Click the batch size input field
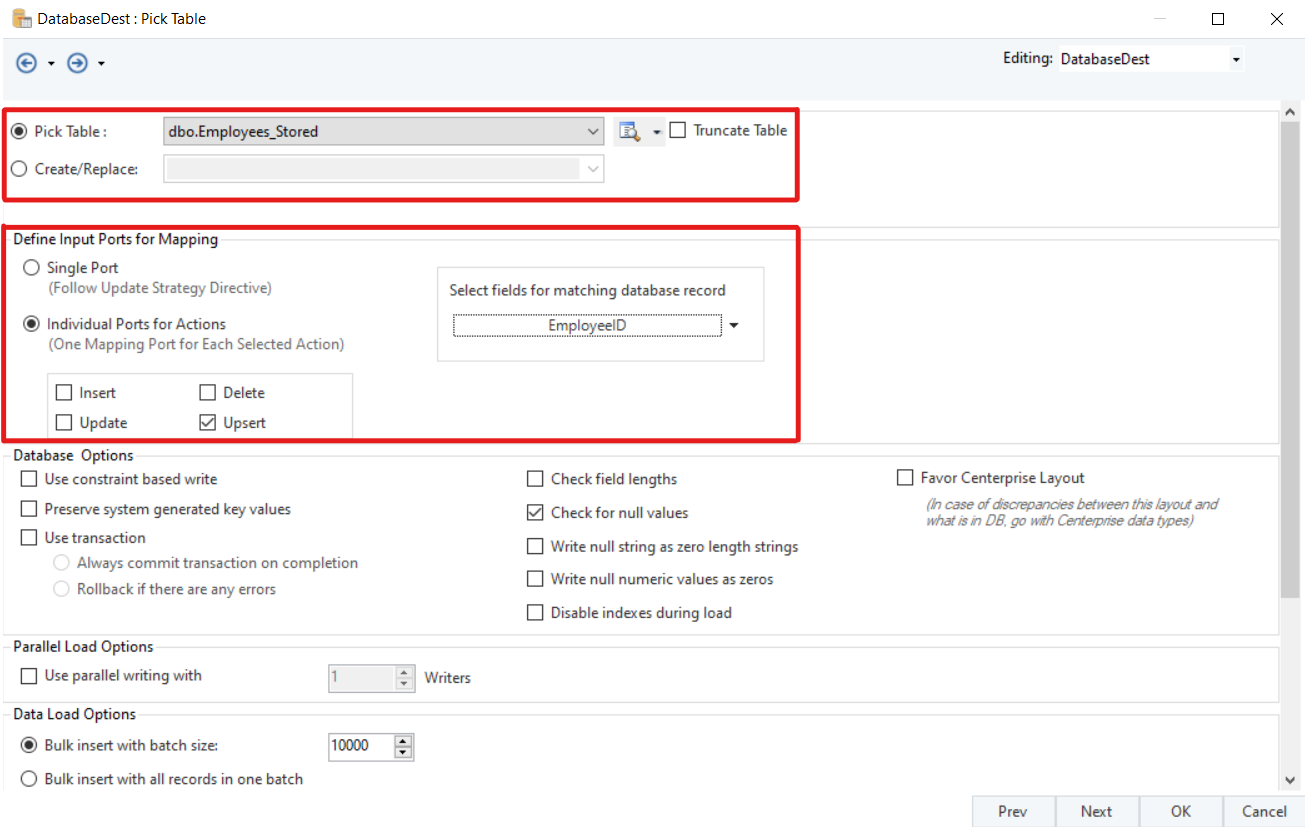The height and width of the screenshot is (827, 1305). tap(360, 746)
